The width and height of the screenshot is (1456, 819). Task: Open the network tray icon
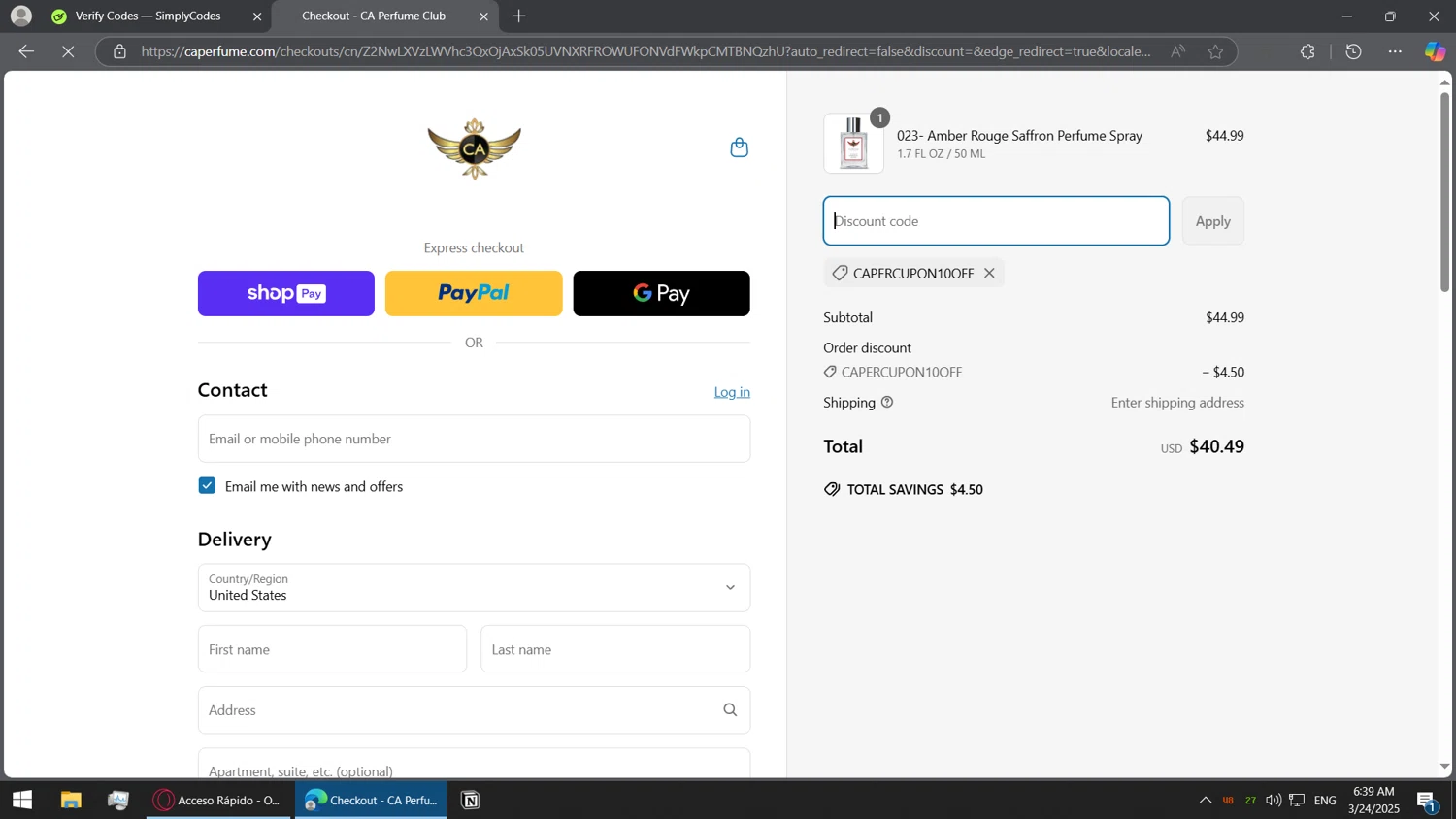(x=1297, y=800)
